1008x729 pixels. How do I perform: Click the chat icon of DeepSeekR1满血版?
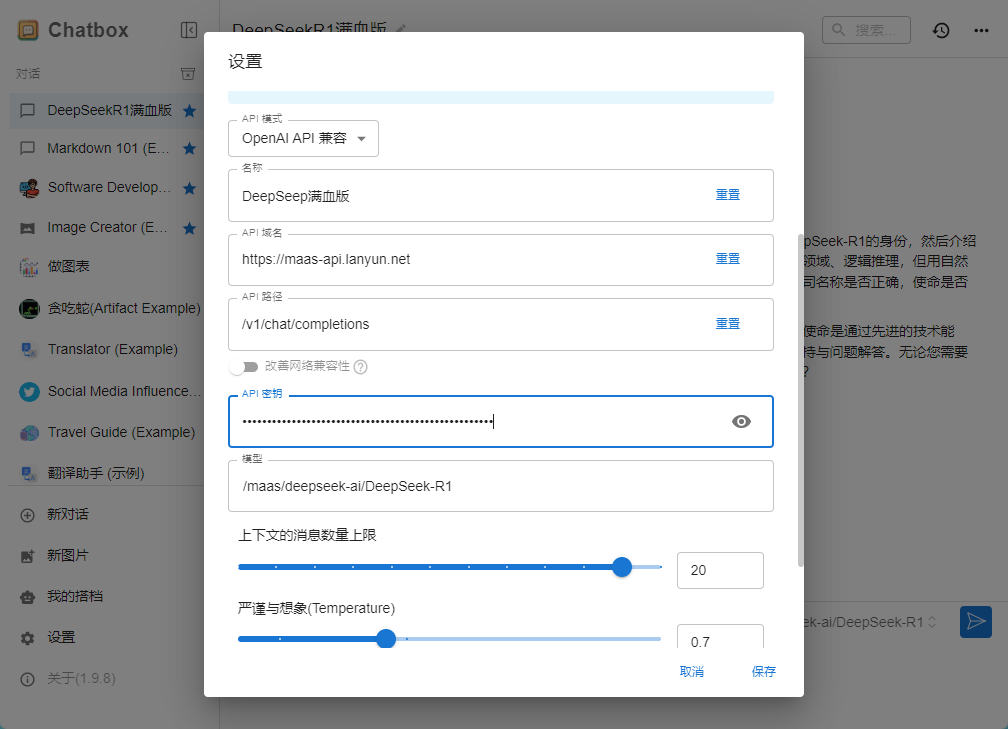(x=28, y=111)
